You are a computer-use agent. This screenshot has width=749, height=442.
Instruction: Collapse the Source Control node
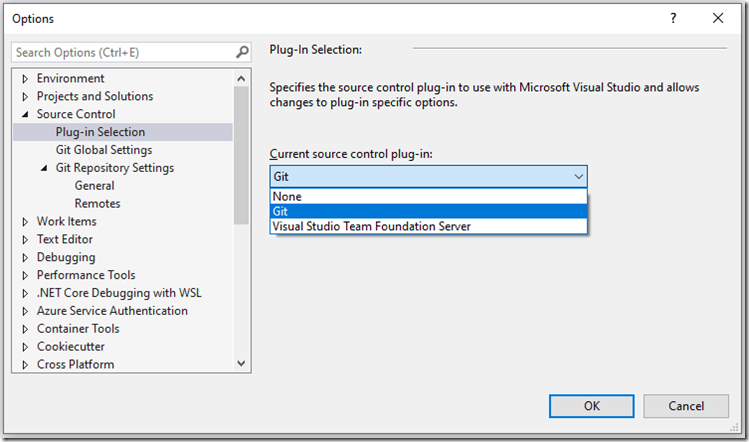pyautogui.click(x=25, y=115)
